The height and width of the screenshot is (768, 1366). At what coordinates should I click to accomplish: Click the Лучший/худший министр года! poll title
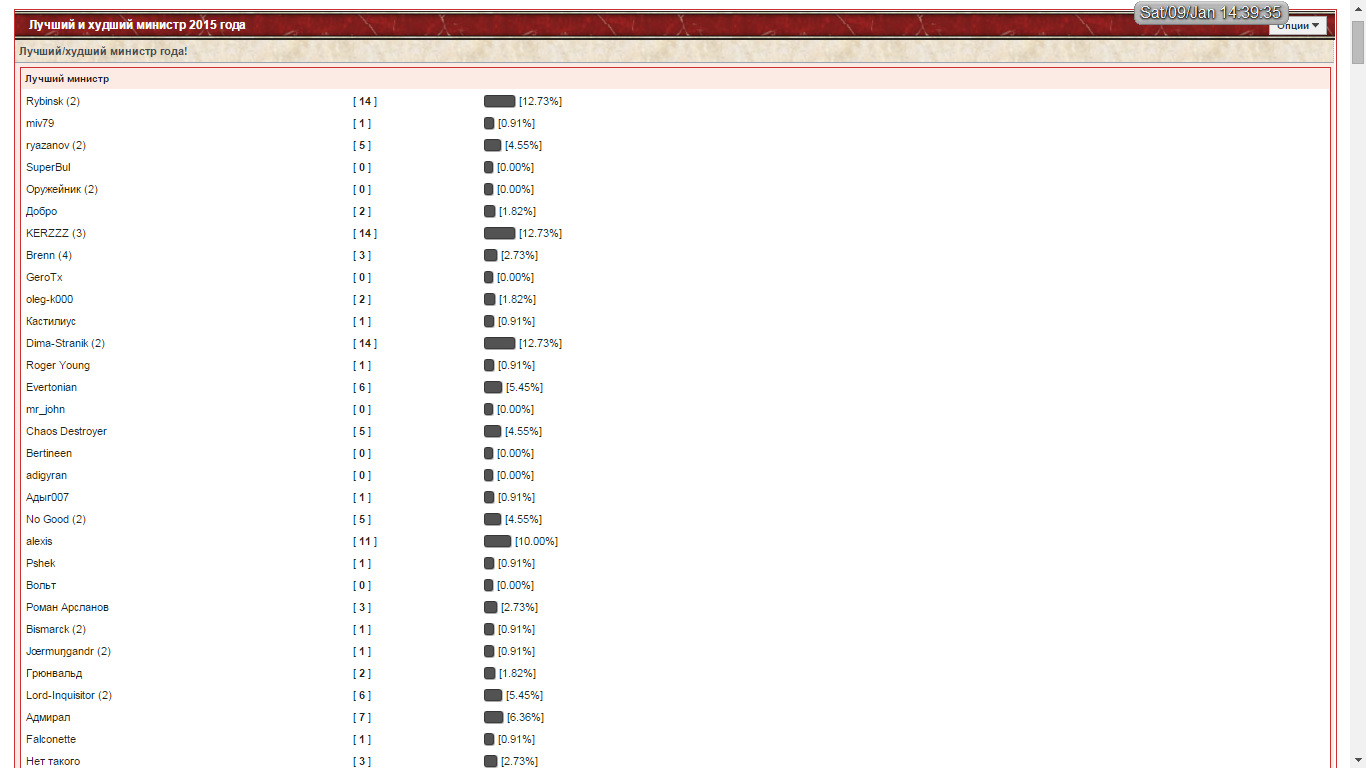(x=103, y=50)
